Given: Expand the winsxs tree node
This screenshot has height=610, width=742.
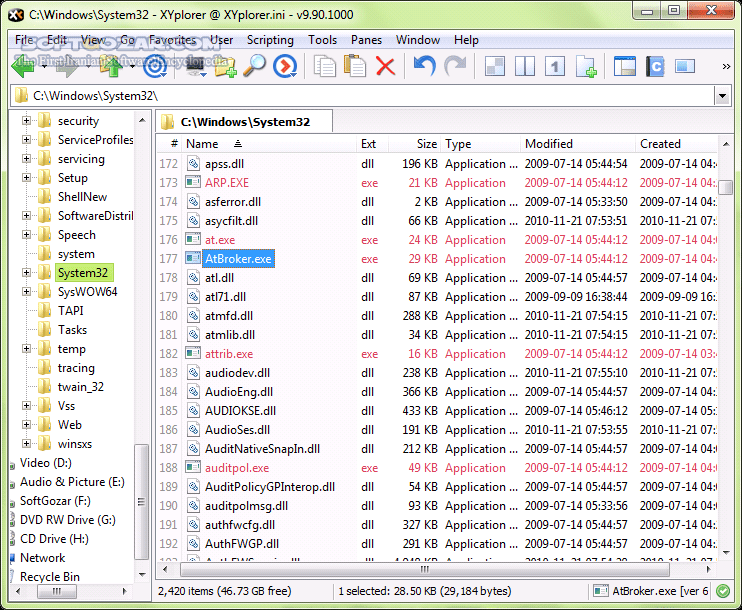Looking at the screenshot, I should pyautogui.click(x=27, y=444).
